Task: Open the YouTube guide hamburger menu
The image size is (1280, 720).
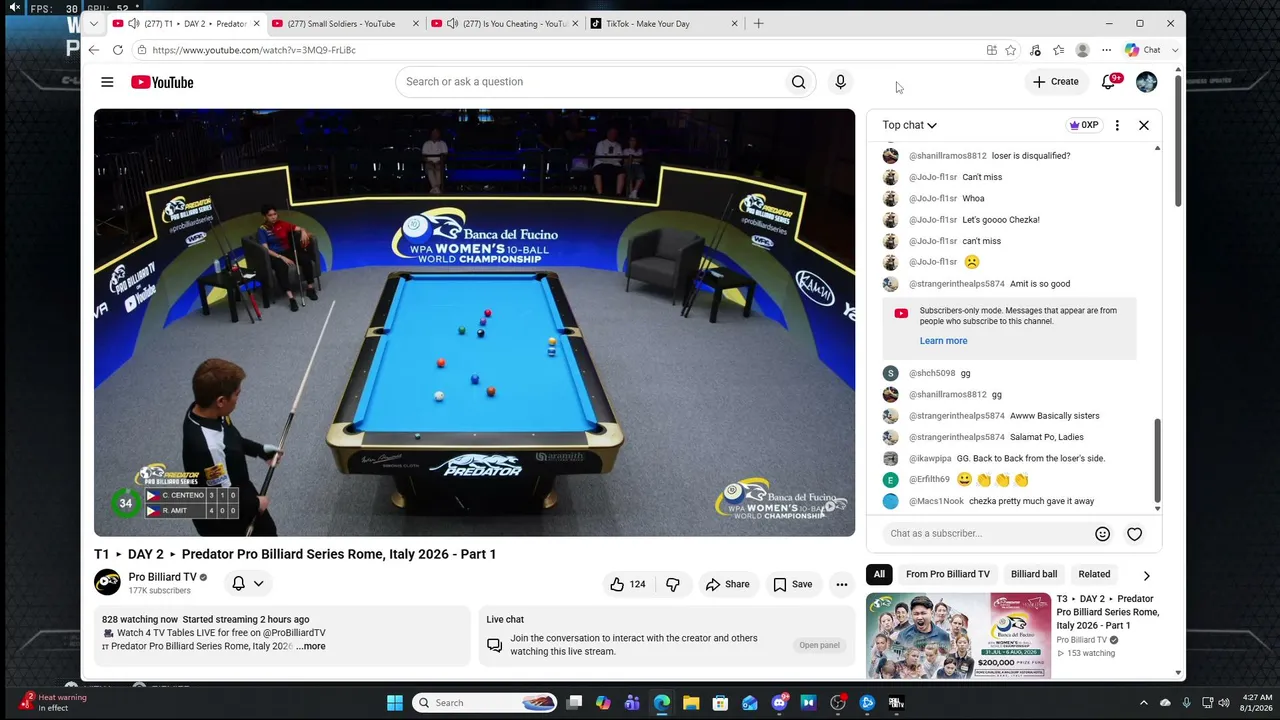Action: click(x=107, y=82)
